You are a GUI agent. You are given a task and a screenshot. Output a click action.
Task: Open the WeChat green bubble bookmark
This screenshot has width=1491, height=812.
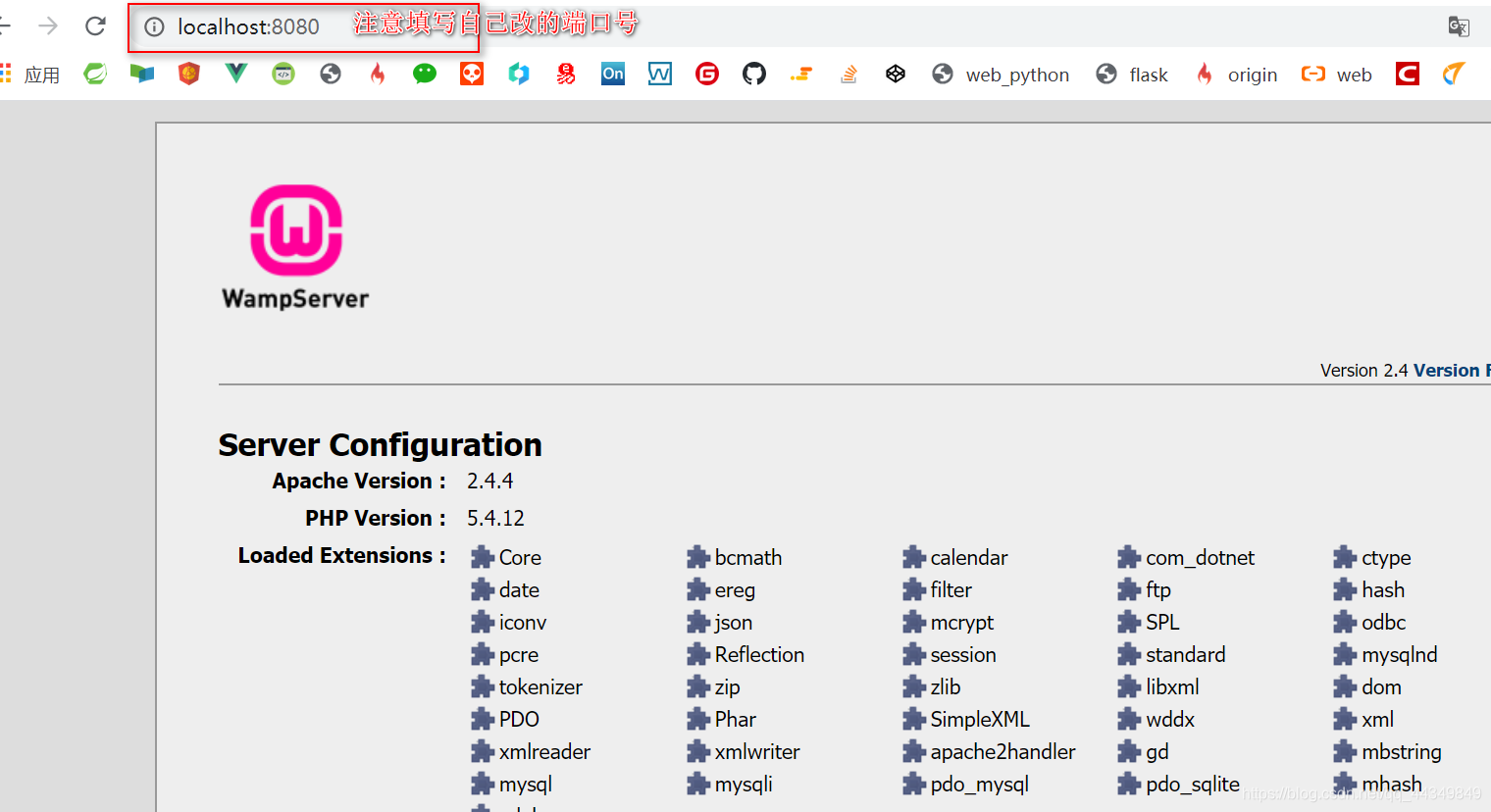click(x=425, y=74)
